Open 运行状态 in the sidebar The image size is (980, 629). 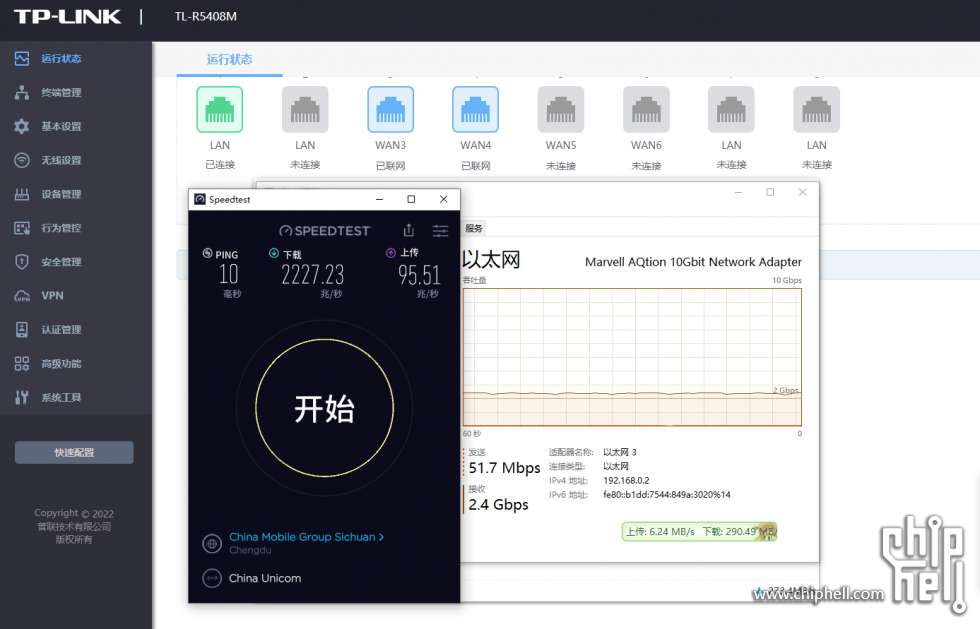(x=61, y=59)
